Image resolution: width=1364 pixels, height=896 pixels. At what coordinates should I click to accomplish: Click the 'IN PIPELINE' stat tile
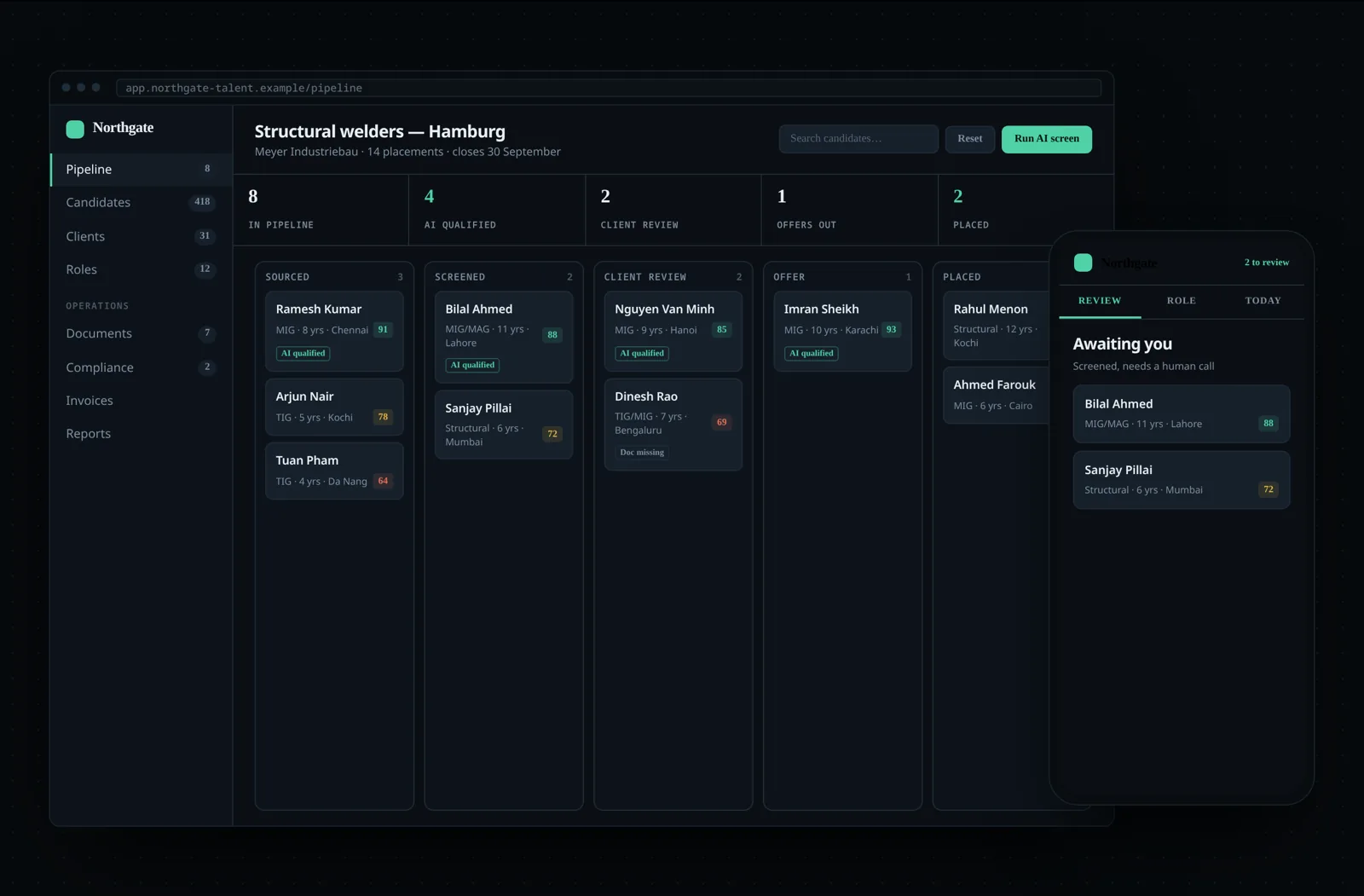coord(321,210)
